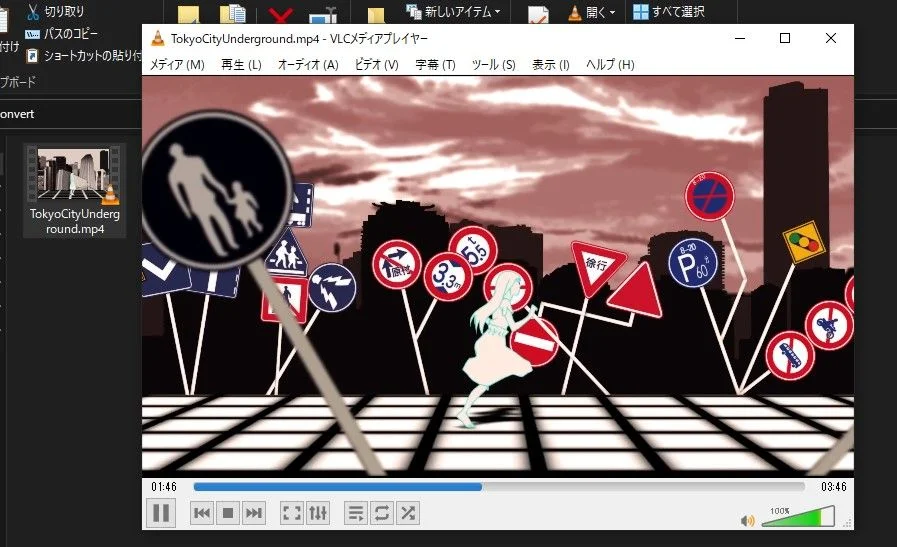The width and height of the screenshot is (897, 547).
Task: Open the メディア (M) menu
Action: pyautogui.click(x=177, y=65)
